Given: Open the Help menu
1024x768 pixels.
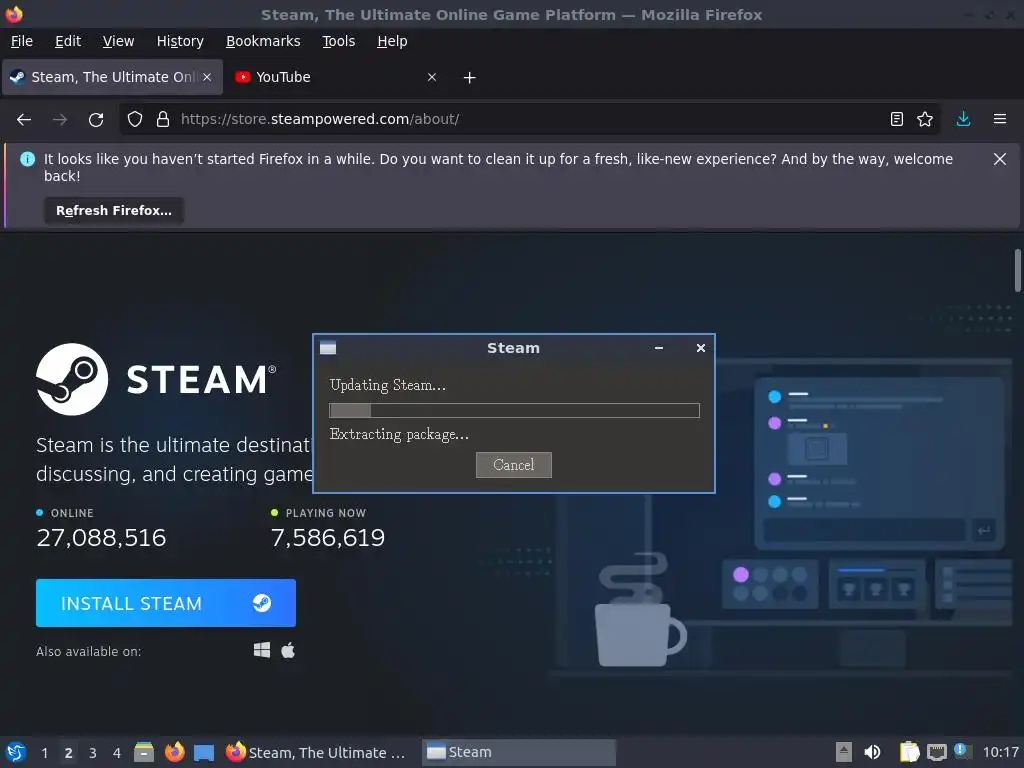Looking at the screenshot, I should tap(392, 41).
